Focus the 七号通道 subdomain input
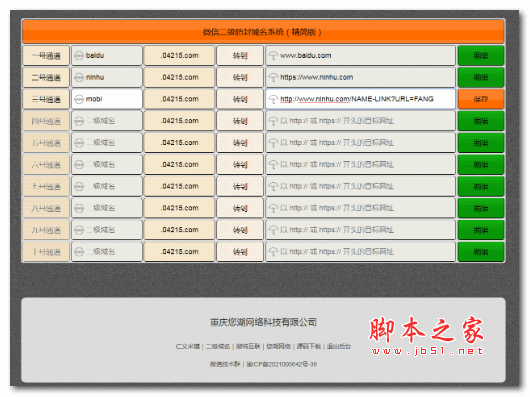The width and height of the screenshot is (530, 397). [107, 187]
